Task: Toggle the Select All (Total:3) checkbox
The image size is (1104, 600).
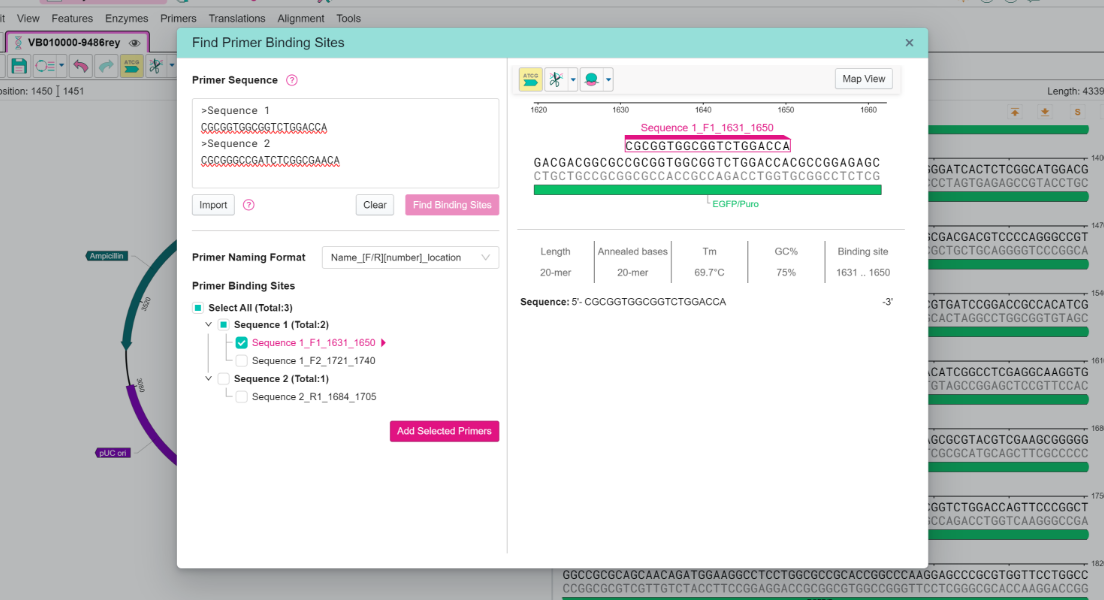Action: click(x=198, y=308)
